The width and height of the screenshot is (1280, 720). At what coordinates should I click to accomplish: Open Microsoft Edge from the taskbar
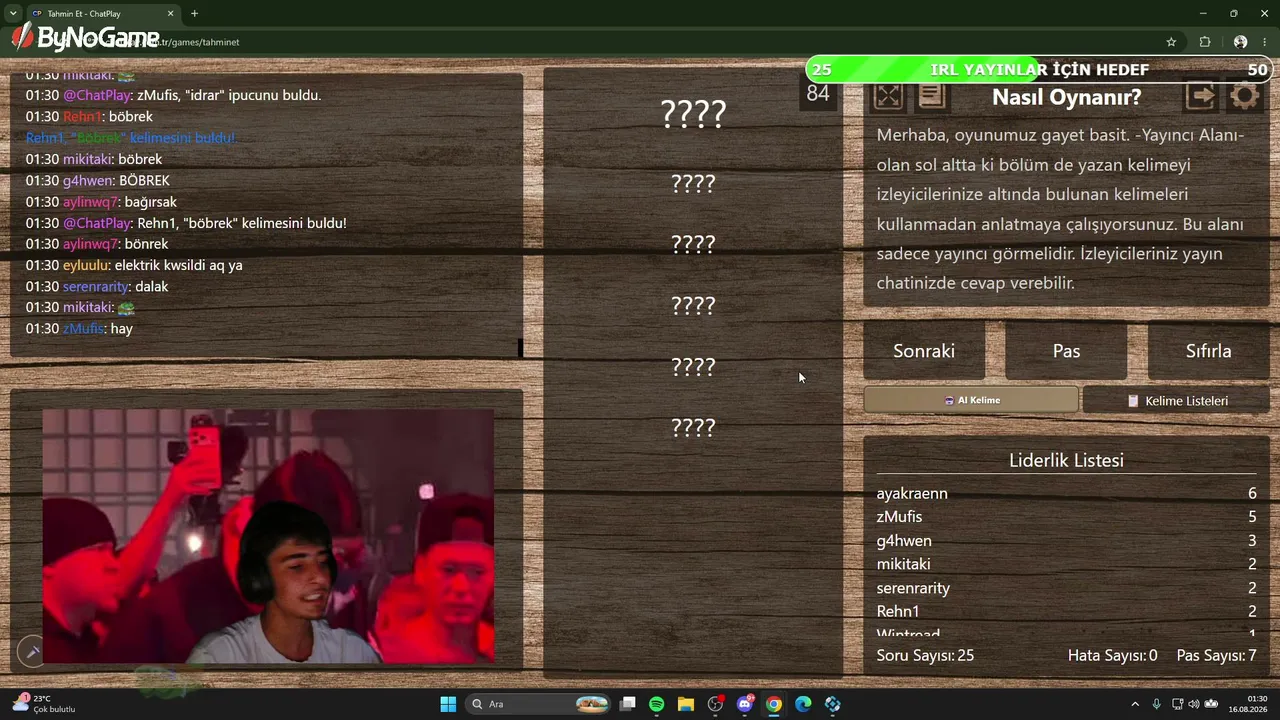[x=803, y=704]
